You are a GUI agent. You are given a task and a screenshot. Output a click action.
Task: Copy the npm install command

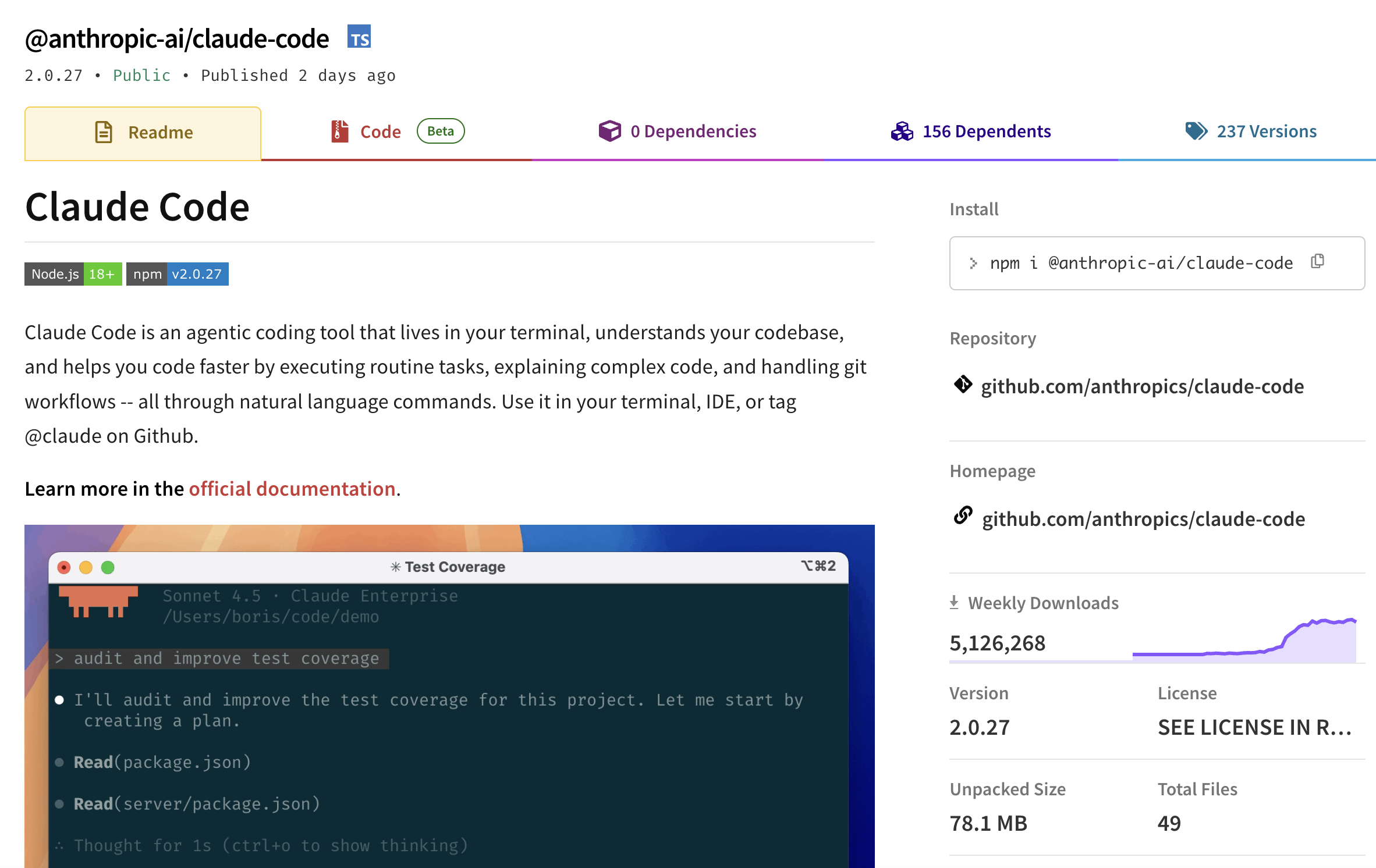[1318, 262]
